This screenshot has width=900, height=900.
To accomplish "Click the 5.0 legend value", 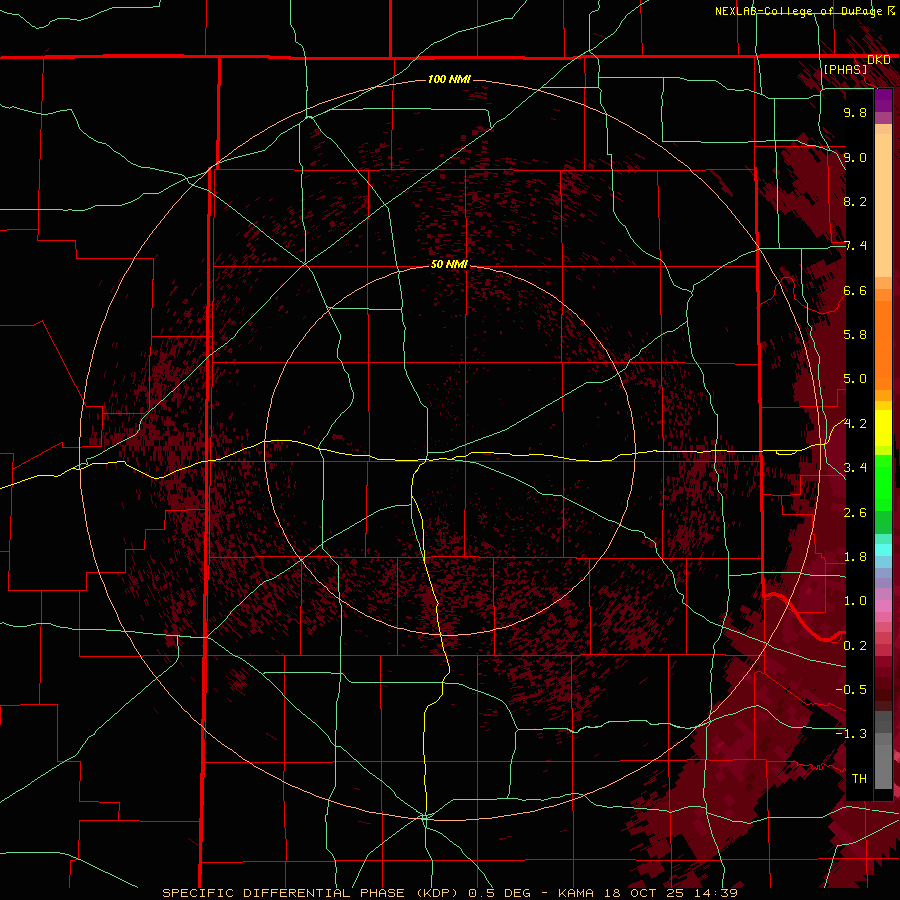I will pos(855,379).
